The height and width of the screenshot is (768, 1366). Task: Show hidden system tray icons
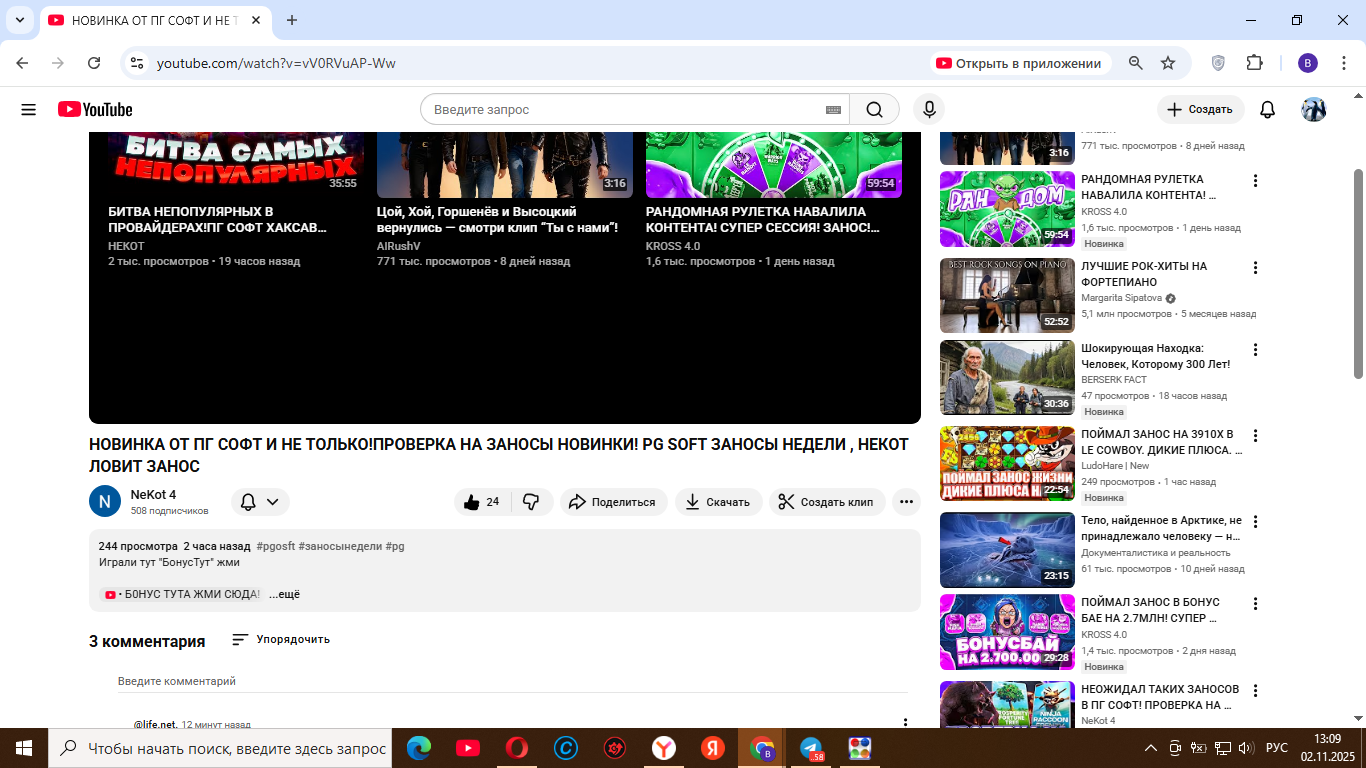(1151, 748)
